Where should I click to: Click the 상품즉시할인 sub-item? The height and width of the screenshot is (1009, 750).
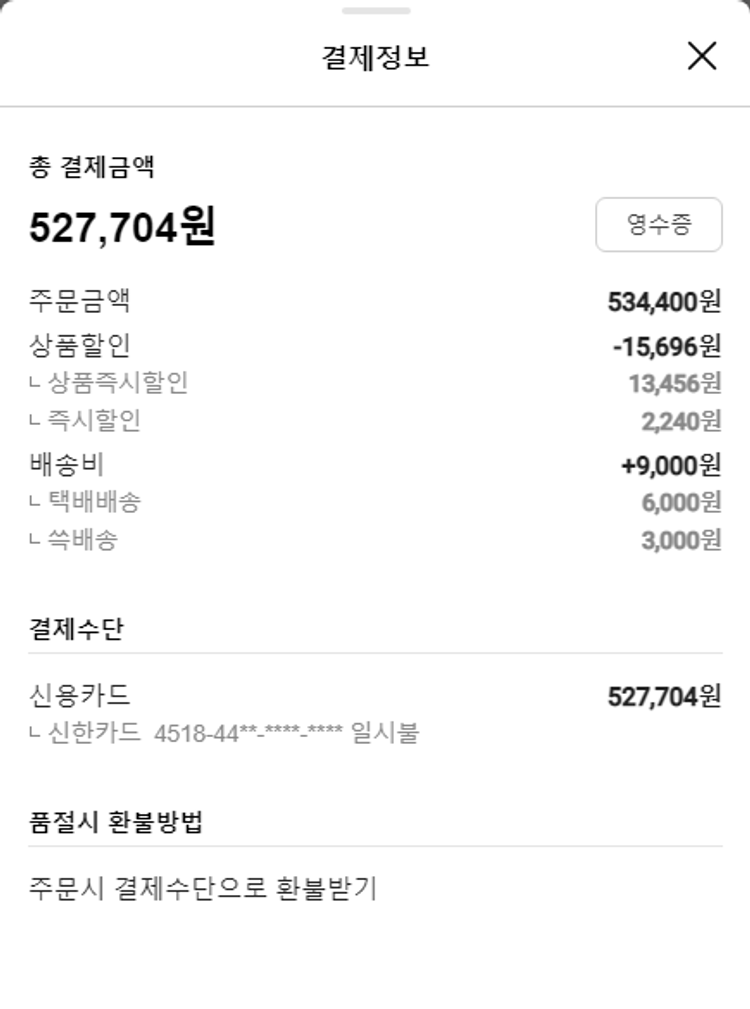[x=117, y=383]
